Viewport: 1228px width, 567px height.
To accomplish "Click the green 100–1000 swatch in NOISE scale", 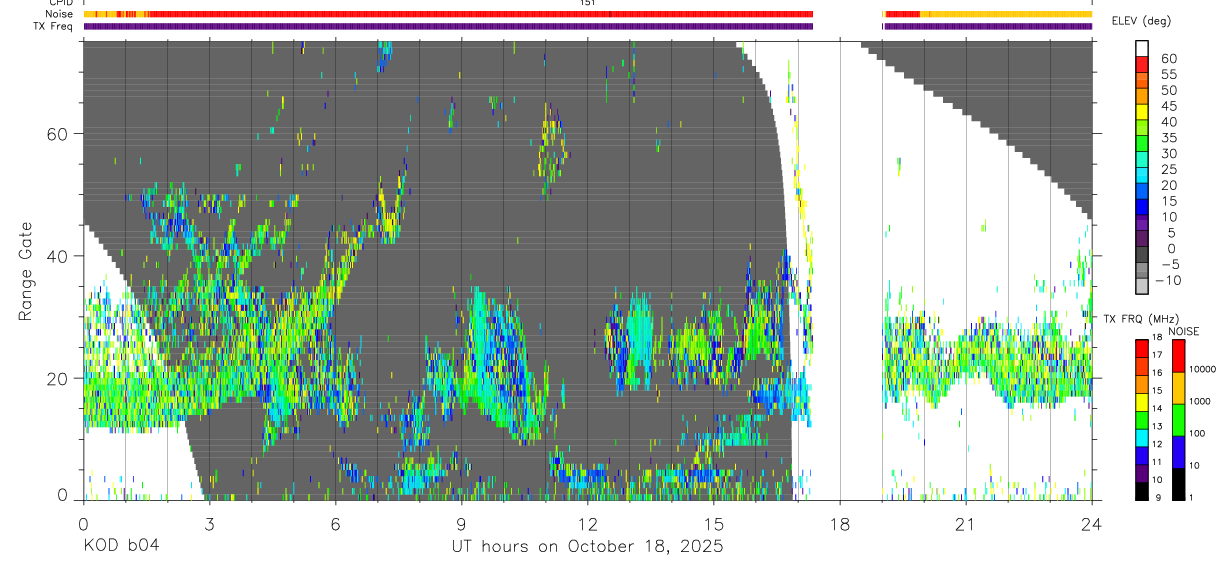I will (x=1178, y=419).
